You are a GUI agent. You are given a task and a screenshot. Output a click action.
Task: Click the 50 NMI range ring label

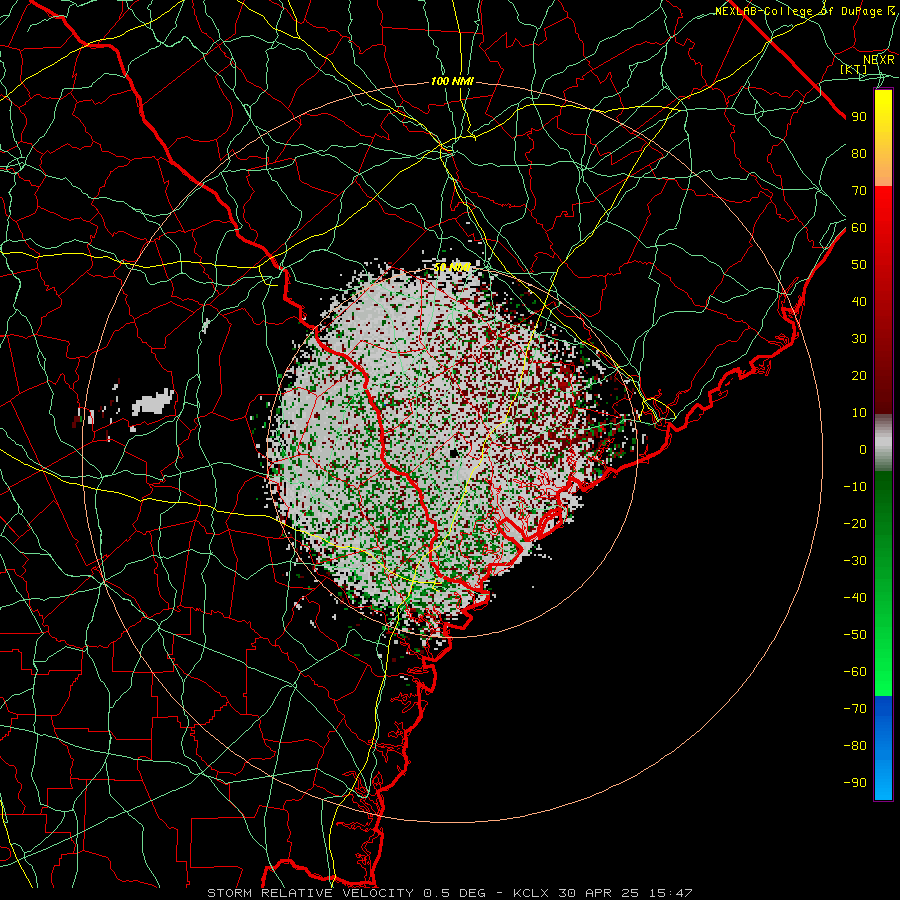click(x=452, y=267)
